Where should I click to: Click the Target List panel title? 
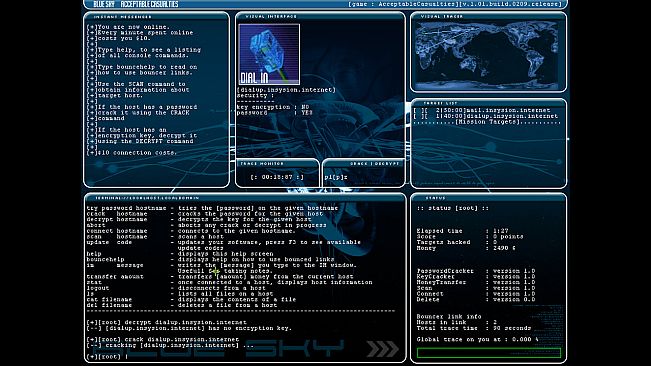click(x=440, y=103)
